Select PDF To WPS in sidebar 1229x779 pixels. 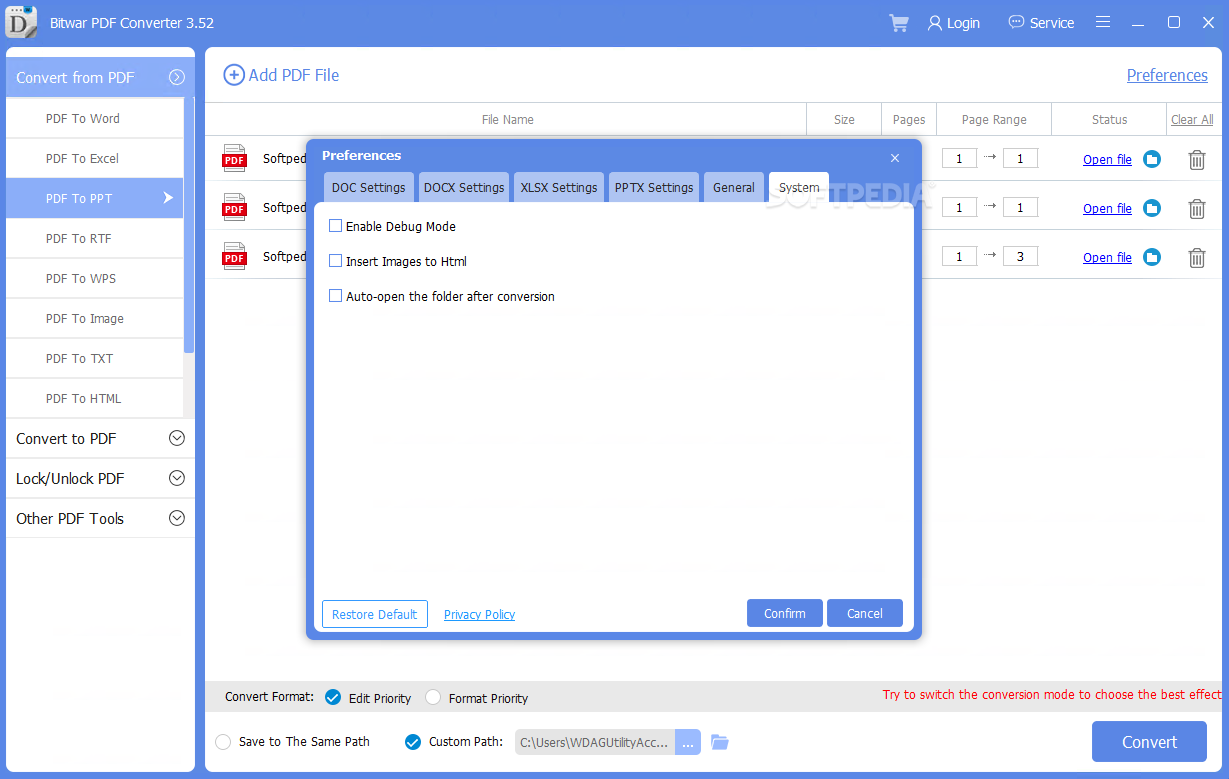94,278
